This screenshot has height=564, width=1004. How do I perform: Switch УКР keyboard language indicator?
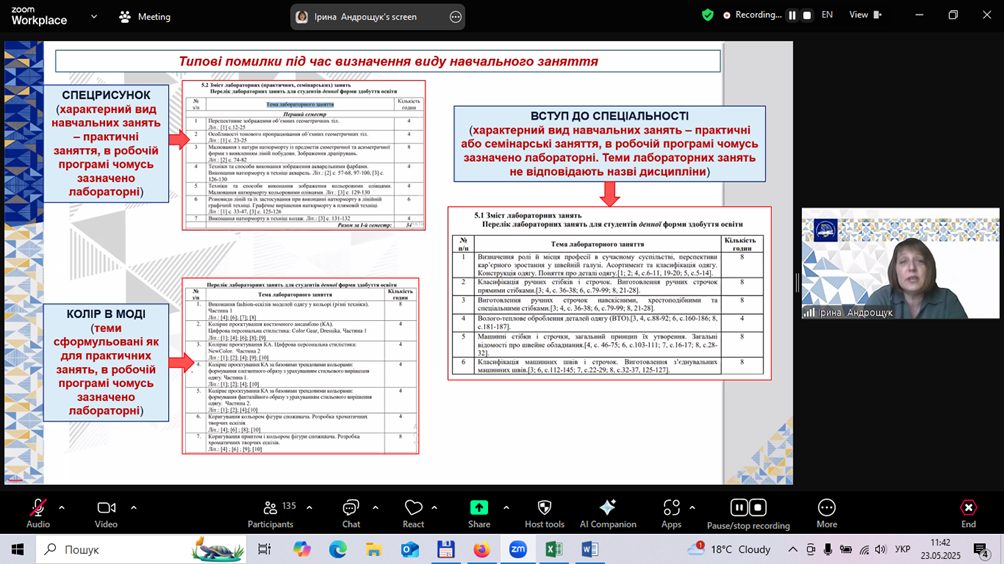[903, 549]
